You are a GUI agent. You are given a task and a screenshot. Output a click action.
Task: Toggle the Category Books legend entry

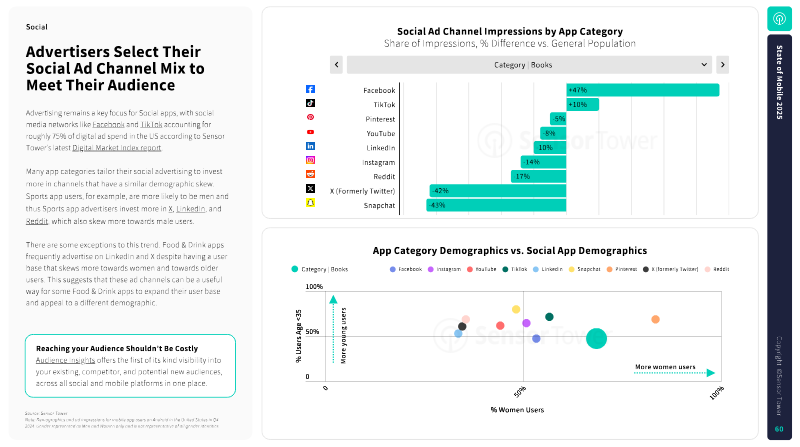point(320,269)
